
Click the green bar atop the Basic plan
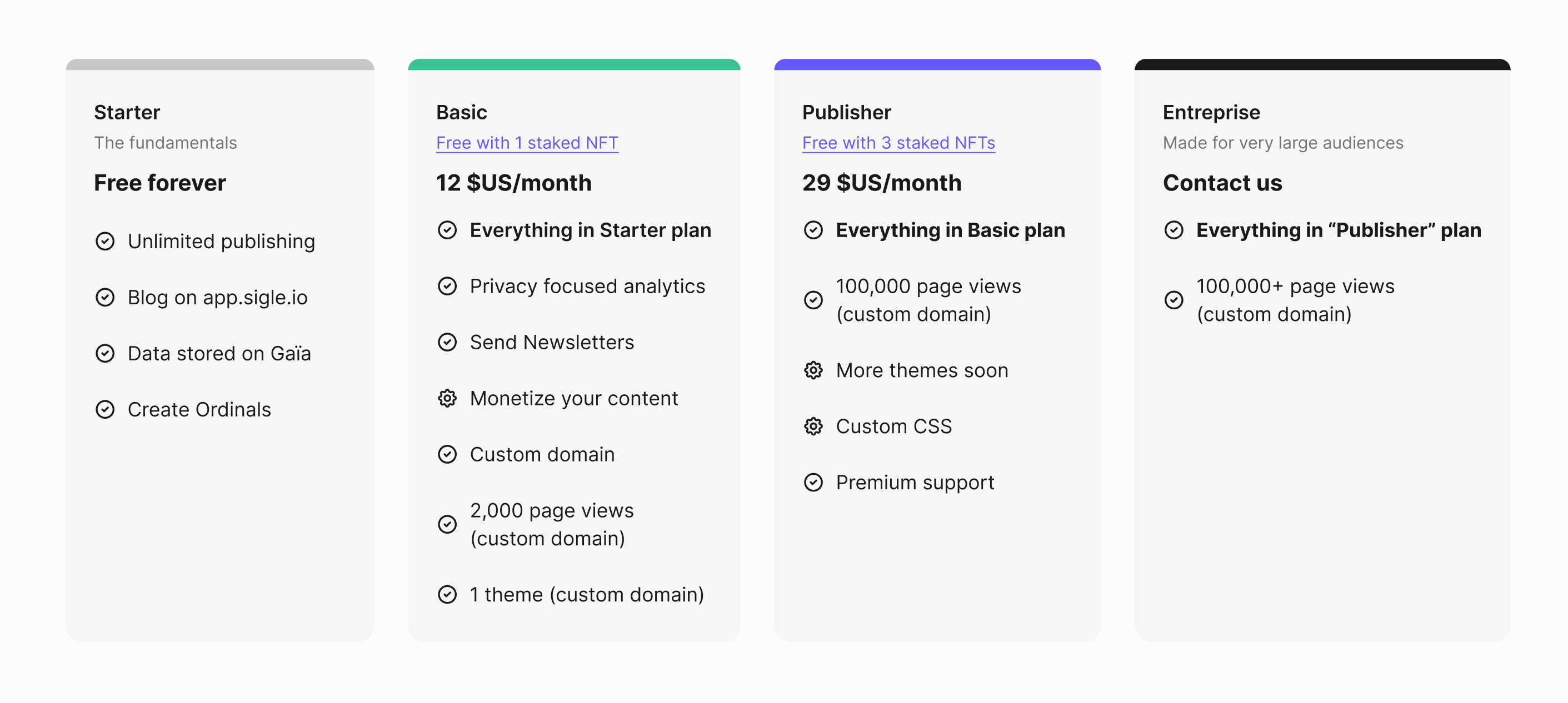(x=574, y=64)
